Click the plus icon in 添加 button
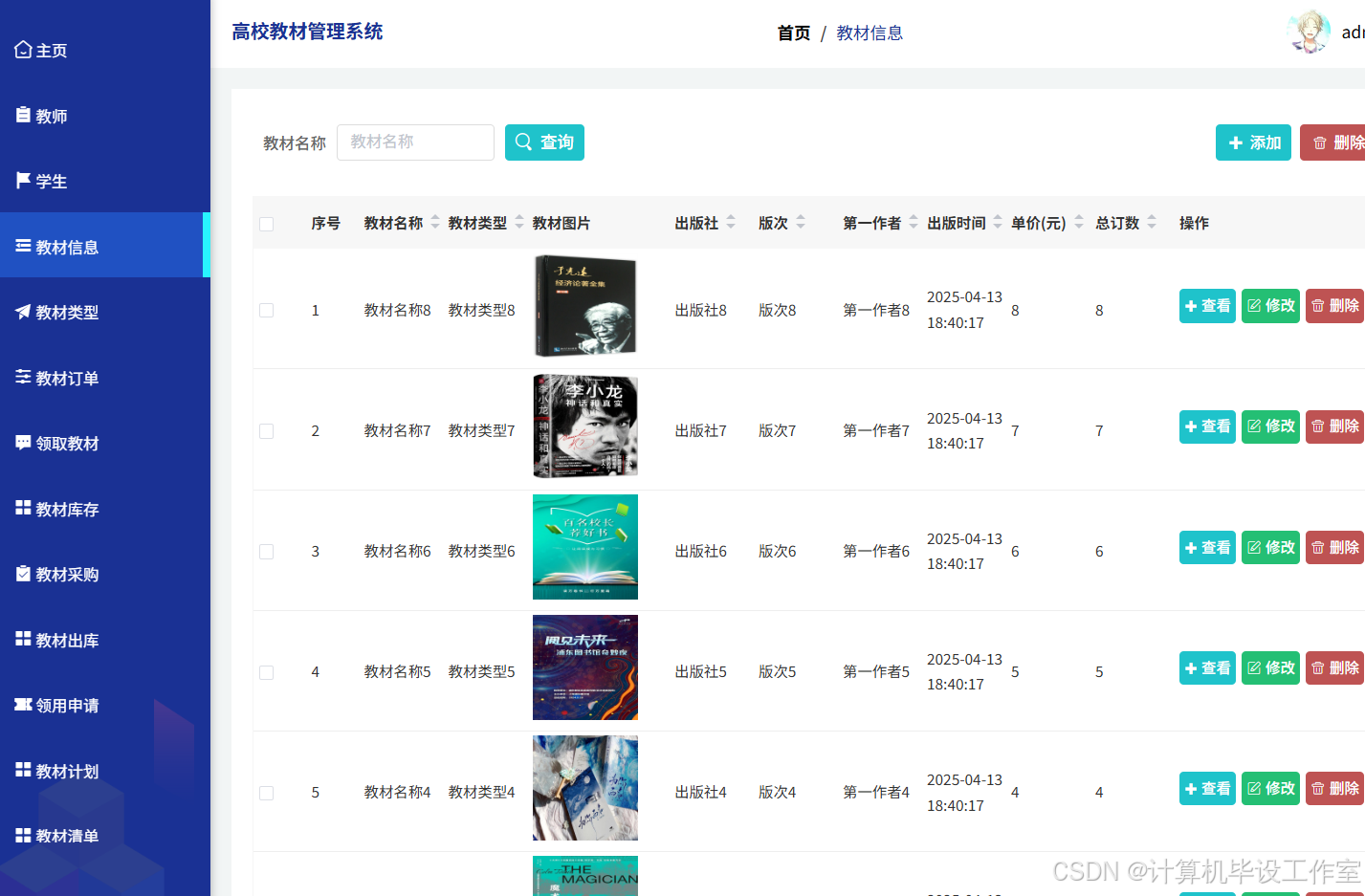Screen dimensions: 1365x896 [1236, 142]
